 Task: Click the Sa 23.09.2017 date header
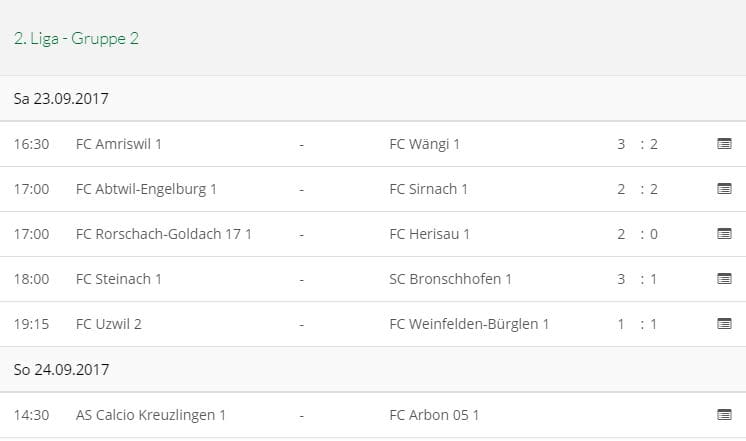[61, 99]
